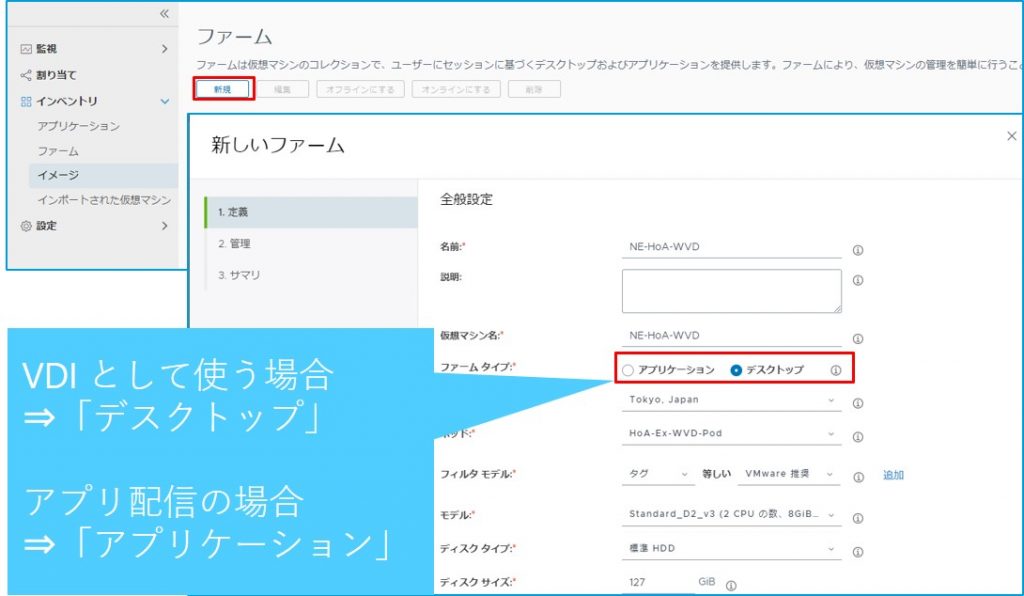Open Standard_D2_v3 model dropdown

[731, 514]
